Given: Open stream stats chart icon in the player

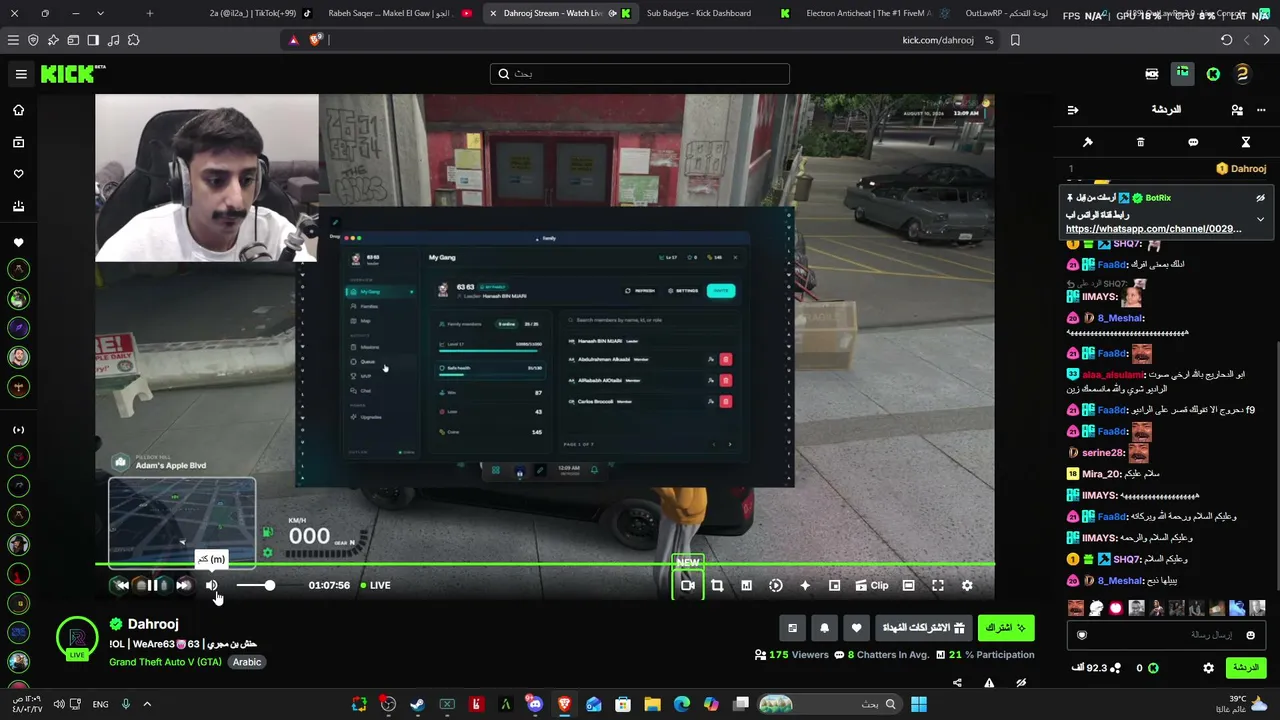Looking at the screenshot, I should click(x=746, y=585).
